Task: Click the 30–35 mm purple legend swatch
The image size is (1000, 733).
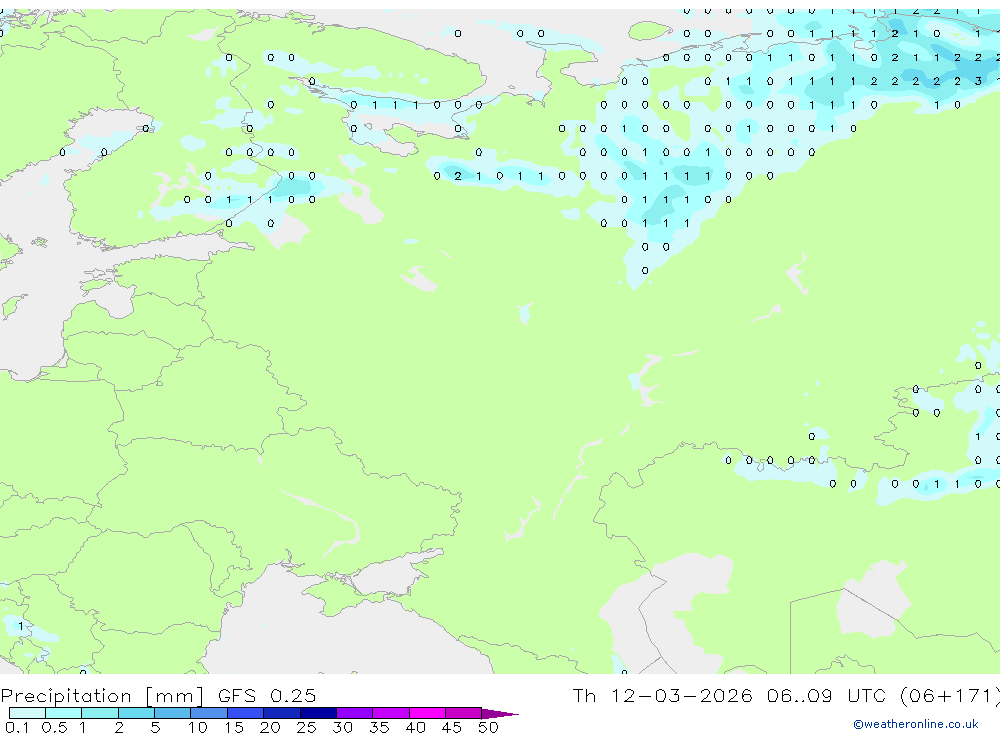Action: pos(355,713)
